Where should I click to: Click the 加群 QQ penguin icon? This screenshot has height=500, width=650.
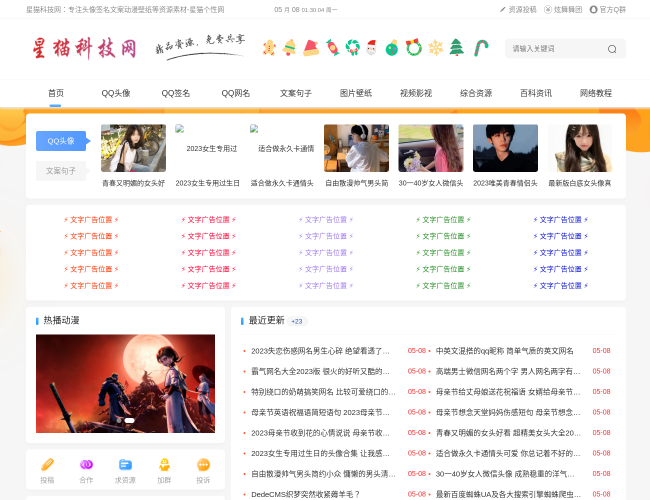(164, 465)
